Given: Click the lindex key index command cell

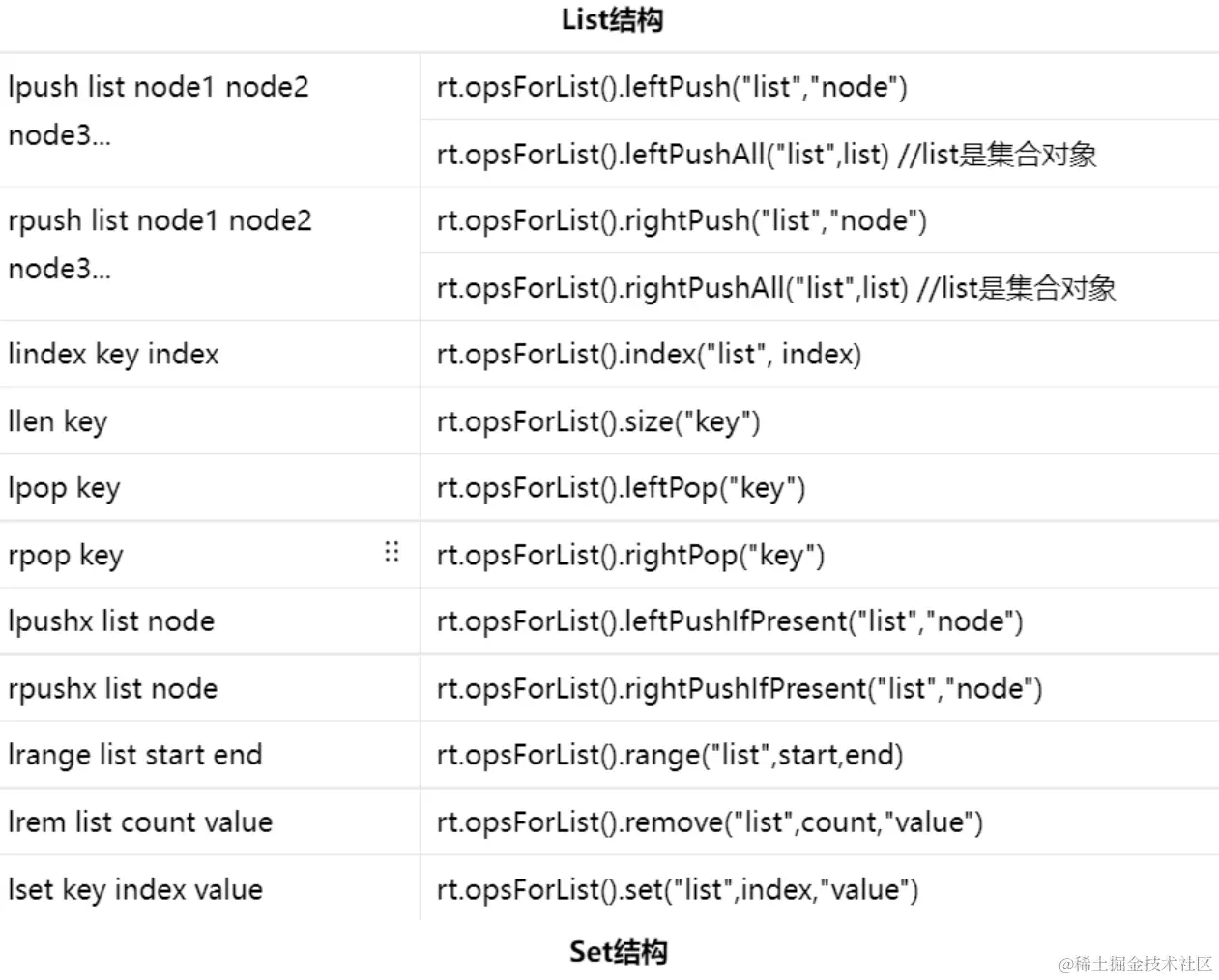Looking at the screenshot, I should click(114, 355).
